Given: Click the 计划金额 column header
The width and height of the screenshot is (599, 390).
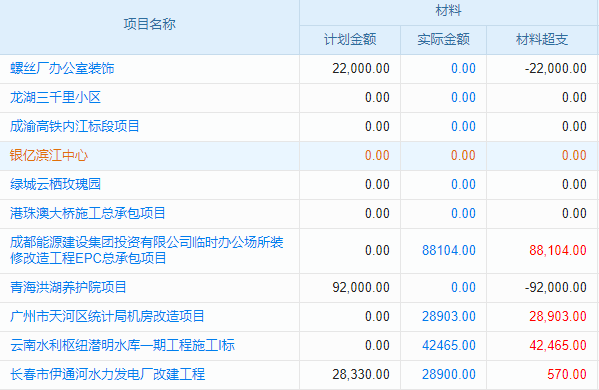Looking at the screenshot, I should click(350, 39).
